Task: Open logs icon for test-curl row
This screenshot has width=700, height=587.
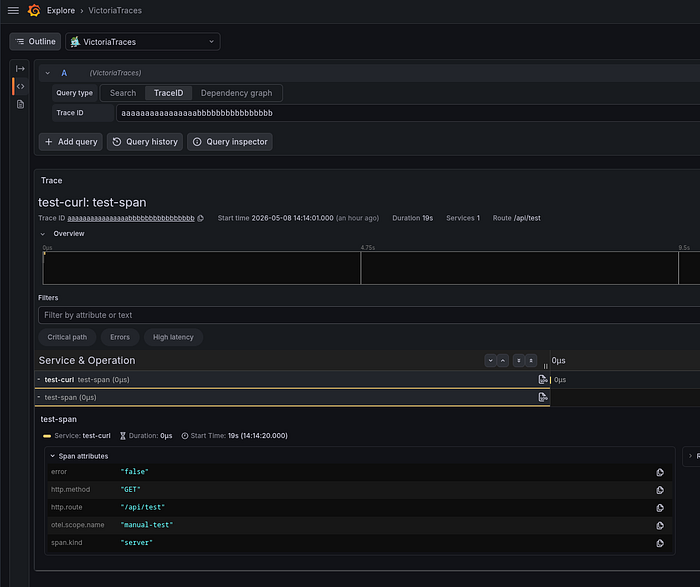Action: pyautogui.click(x=542, y=379)
